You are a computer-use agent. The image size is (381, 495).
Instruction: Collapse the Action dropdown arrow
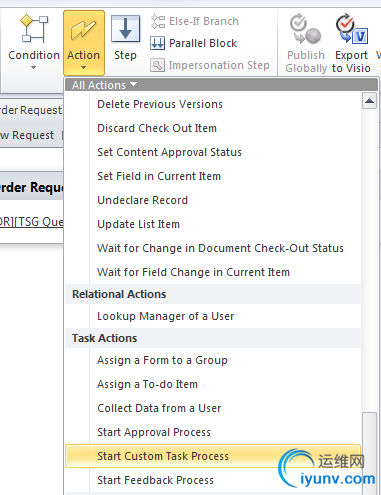[83, 68]
